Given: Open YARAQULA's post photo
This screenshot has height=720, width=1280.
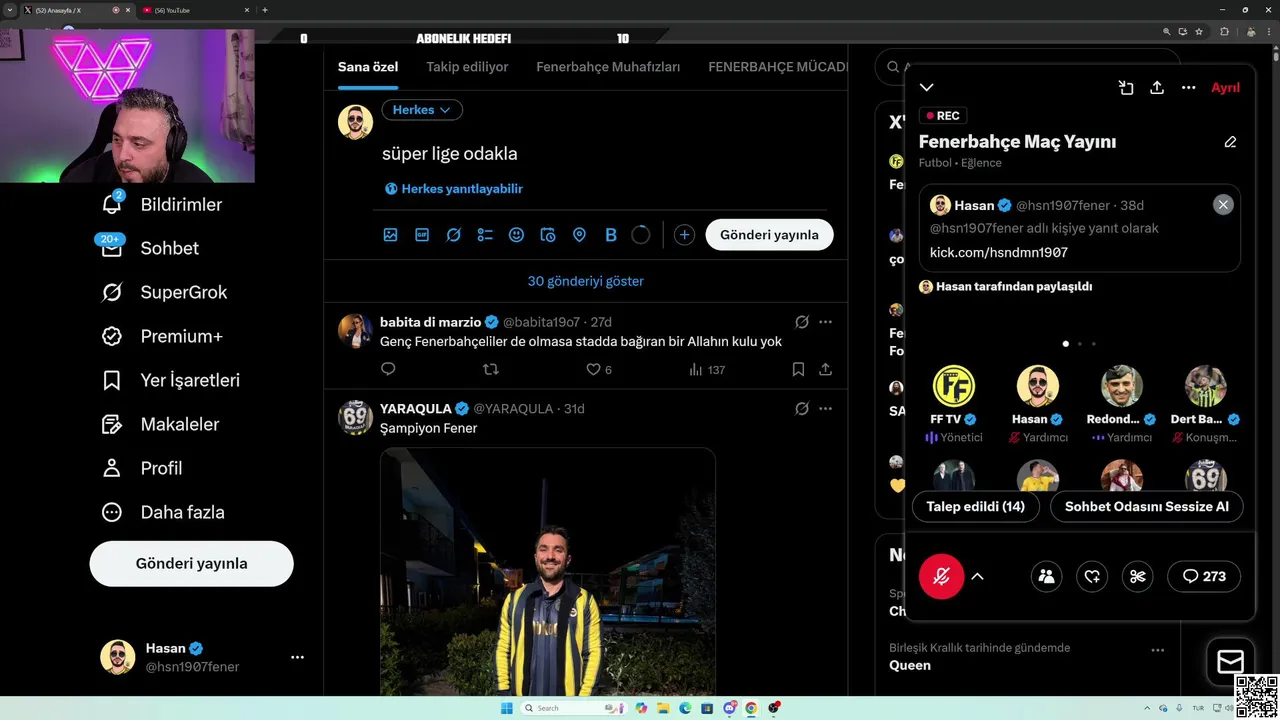Looking at the screenshot, I should (548, 572).
